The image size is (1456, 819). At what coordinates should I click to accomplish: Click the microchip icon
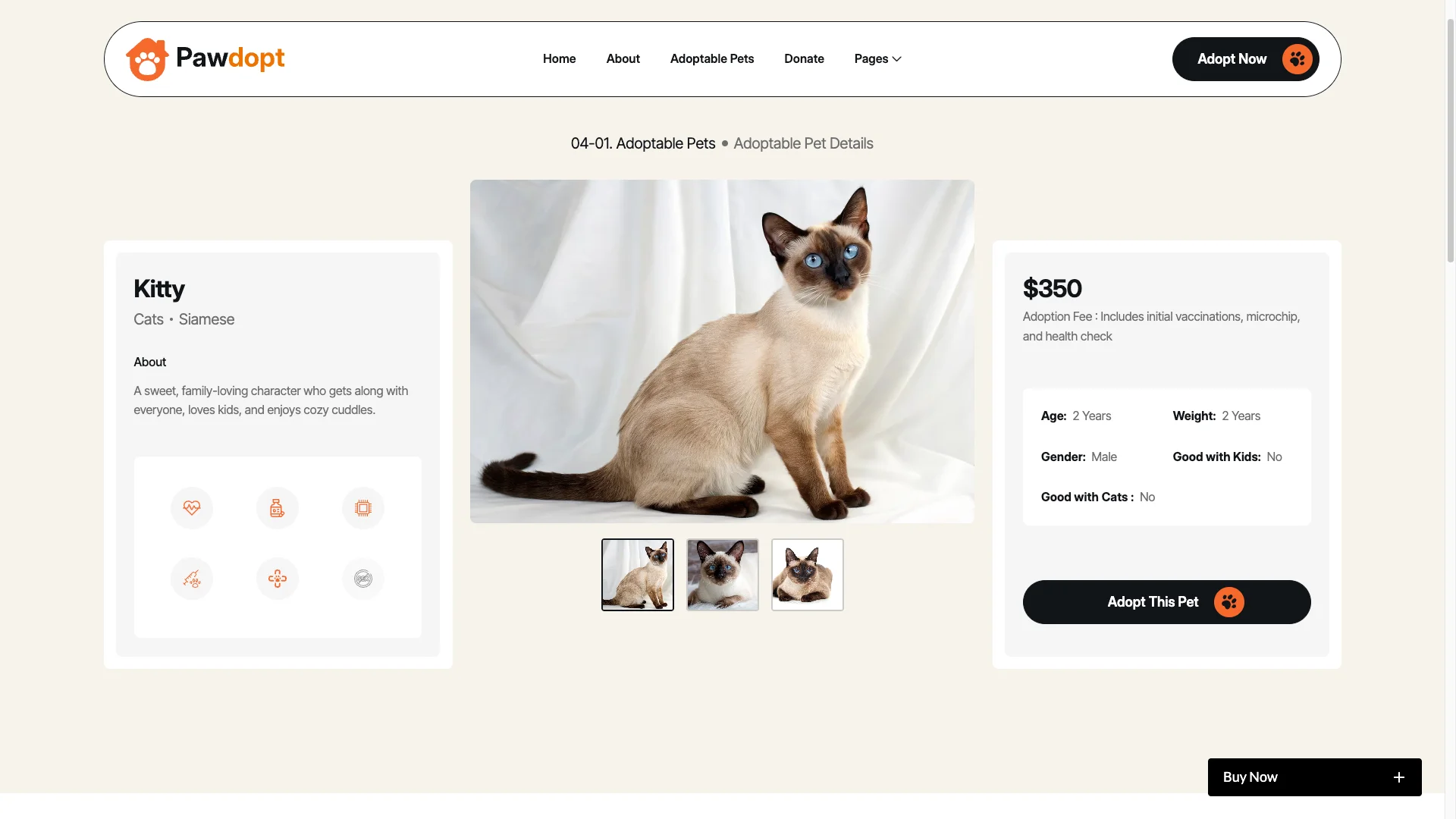(363, 508)
